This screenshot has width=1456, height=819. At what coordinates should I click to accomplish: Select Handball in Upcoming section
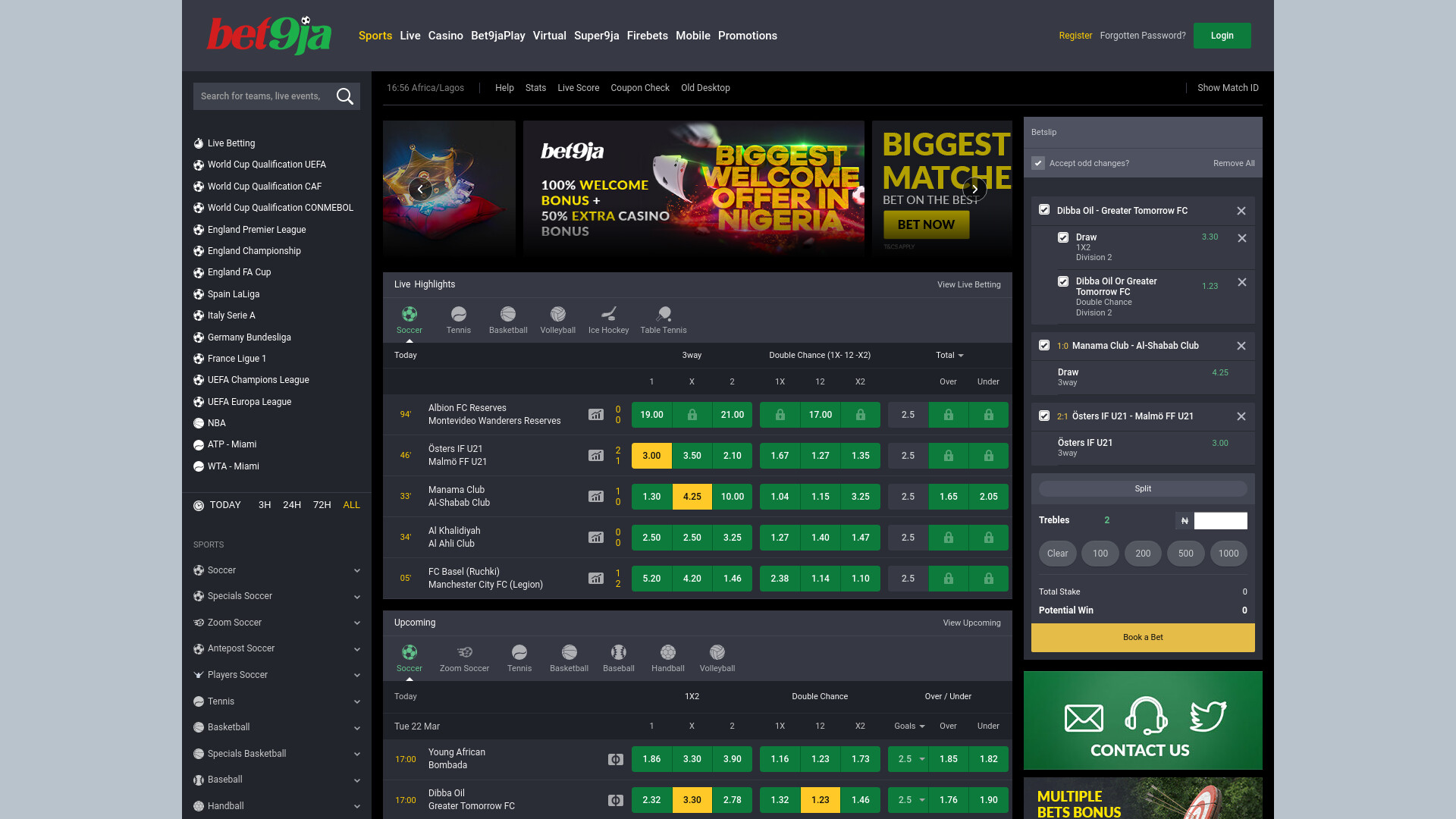[x=668, y=658]
